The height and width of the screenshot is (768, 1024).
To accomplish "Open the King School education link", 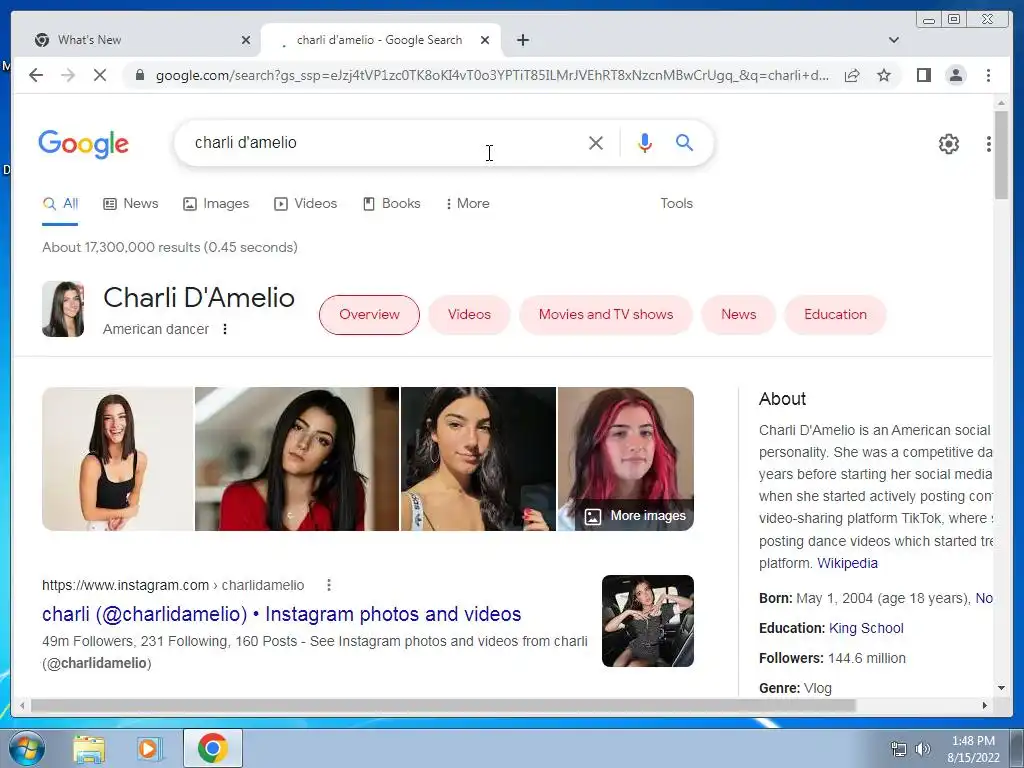I will click(x=866, y=628).
